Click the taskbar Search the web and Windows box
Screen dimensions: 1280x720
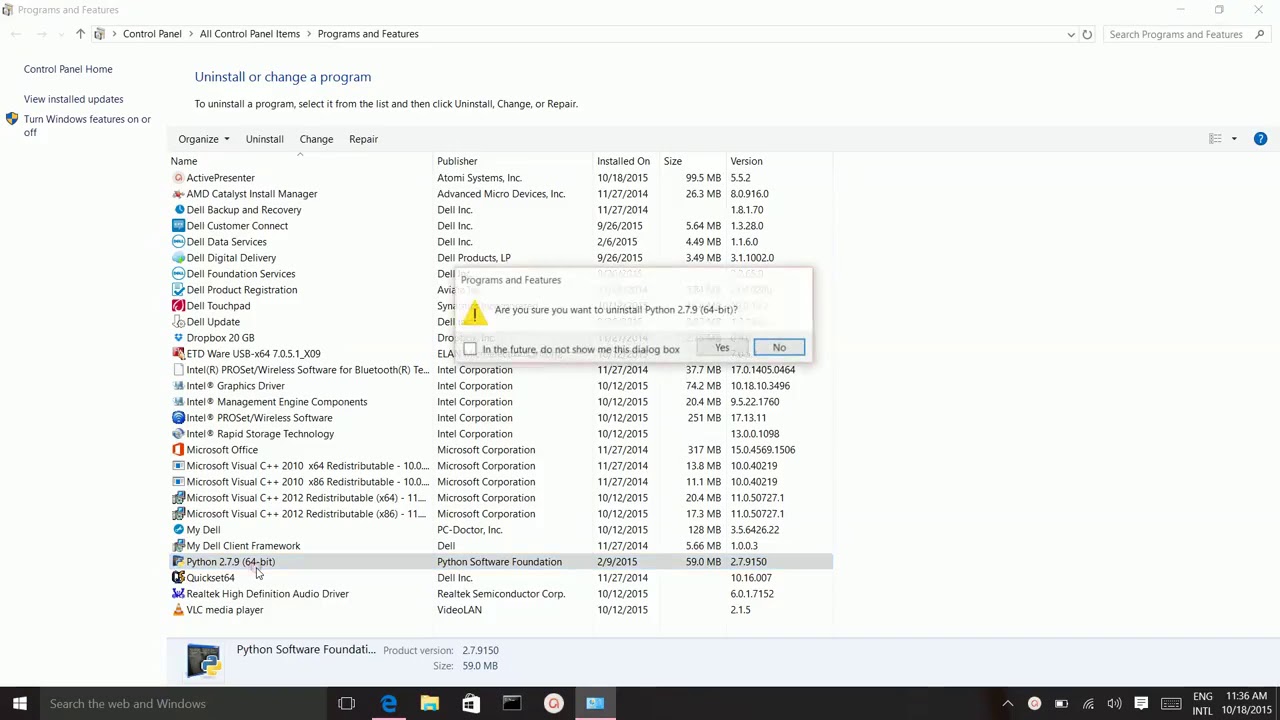[x=182, y=703]
